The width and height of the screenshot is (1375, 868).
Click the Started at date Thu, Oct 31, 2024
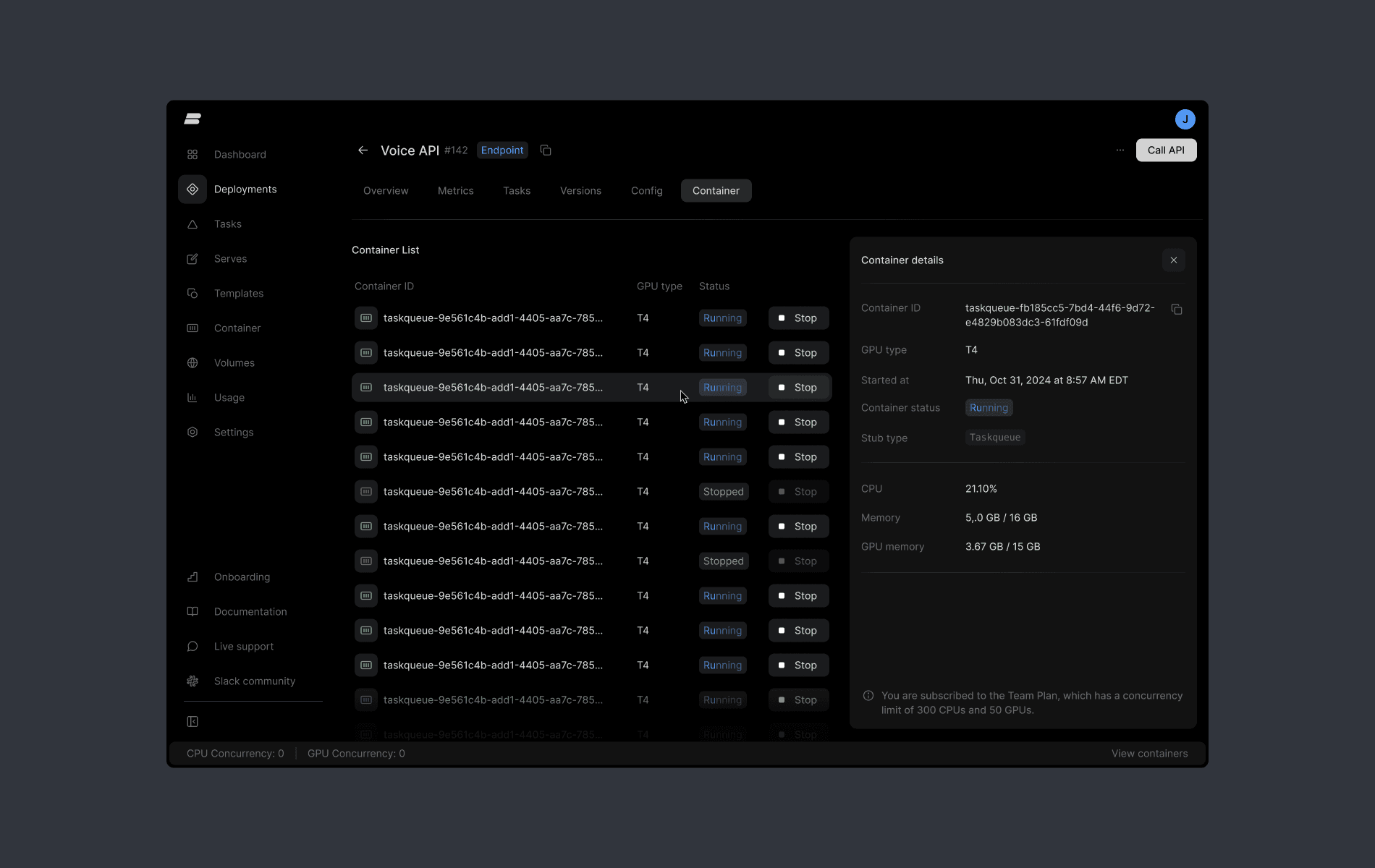point(1046,380)
